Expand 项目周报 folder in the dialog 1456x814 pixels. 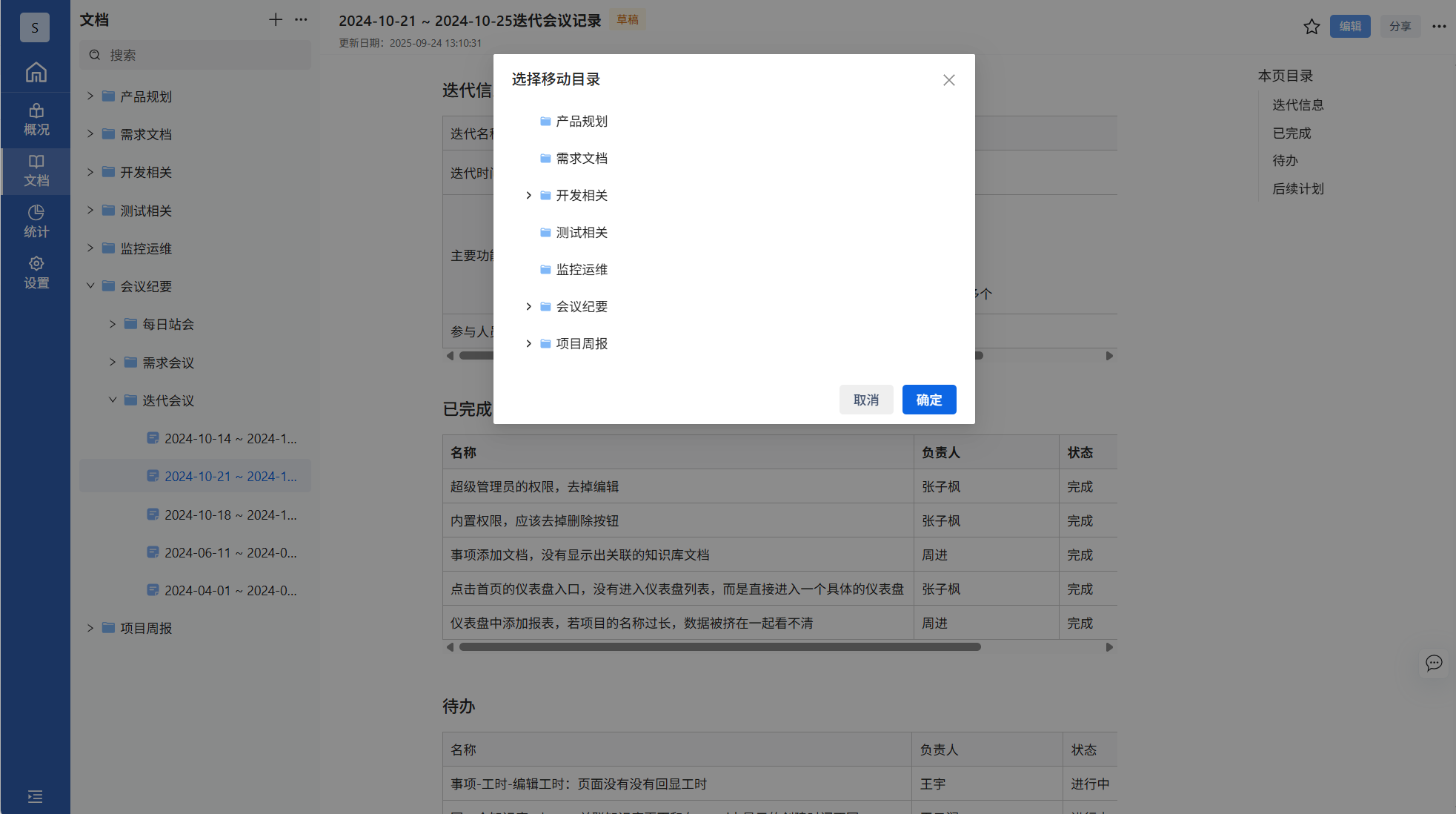[x=528, y=343]
